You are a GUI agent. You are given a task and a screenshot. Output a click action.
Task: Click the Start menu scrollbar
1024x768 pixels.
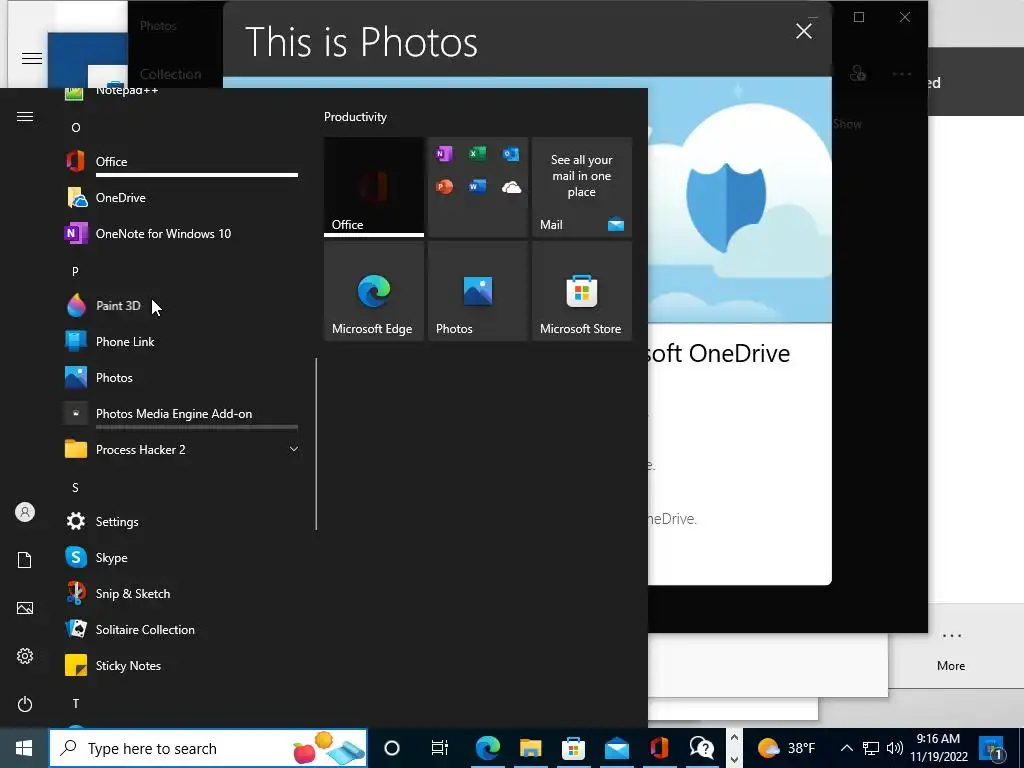[316, 444]
